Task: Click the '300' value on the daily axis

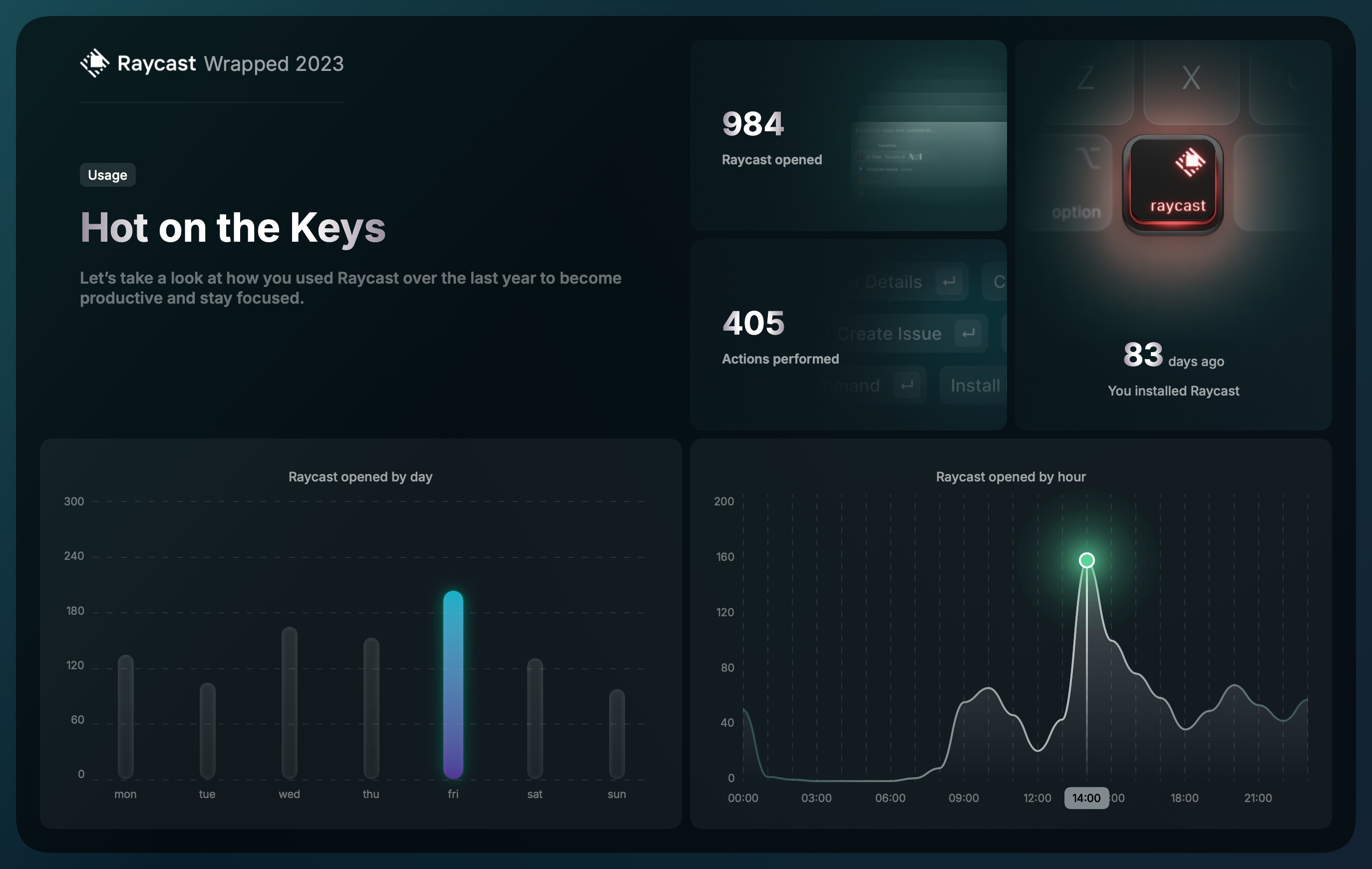Action: [x=73, y=501]
